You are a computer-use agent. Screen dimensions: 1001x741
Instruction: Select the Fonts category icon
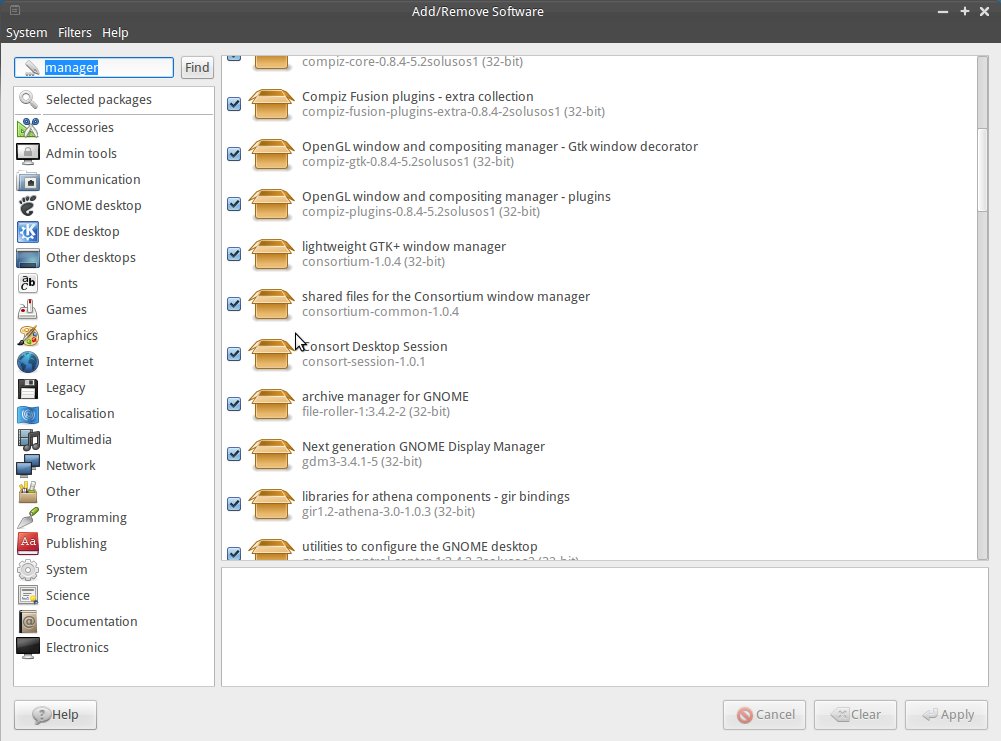pyautogui.click(x=28, y=283)
